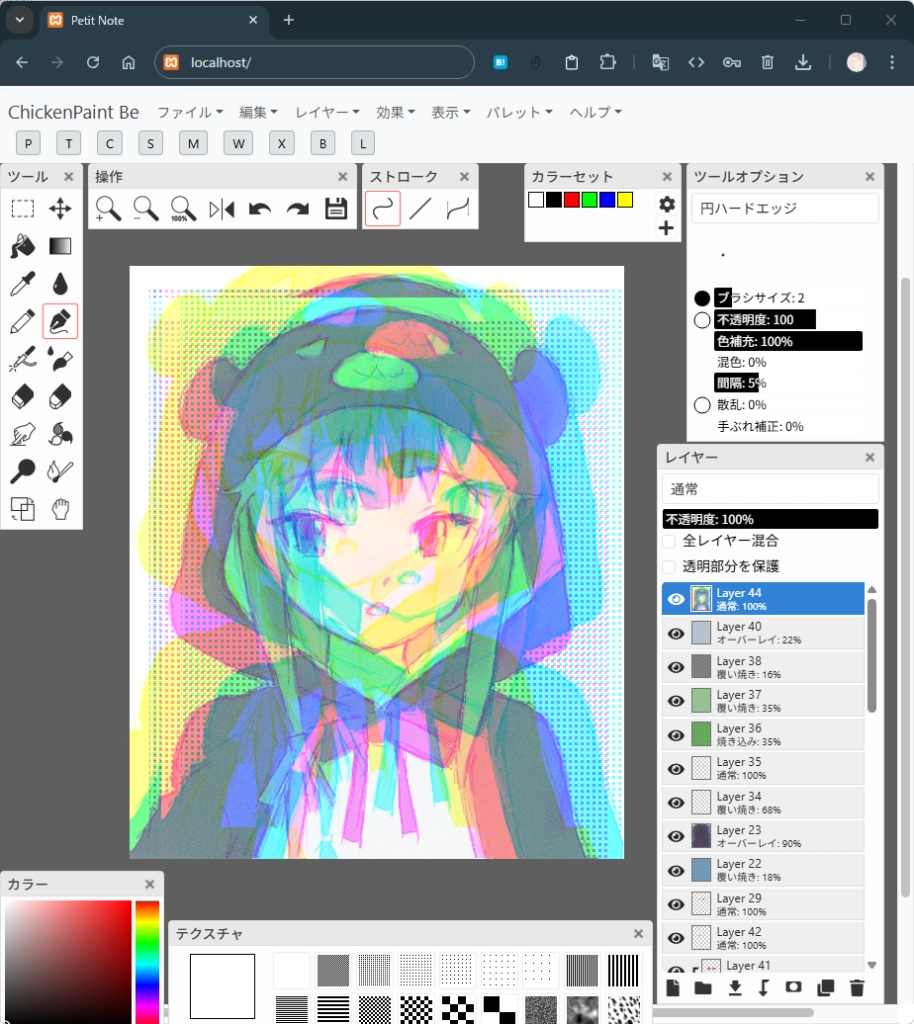914x1024 pixels.
Task: Flip canvas with the mirror icon
Action: click(x=221, y=209)
